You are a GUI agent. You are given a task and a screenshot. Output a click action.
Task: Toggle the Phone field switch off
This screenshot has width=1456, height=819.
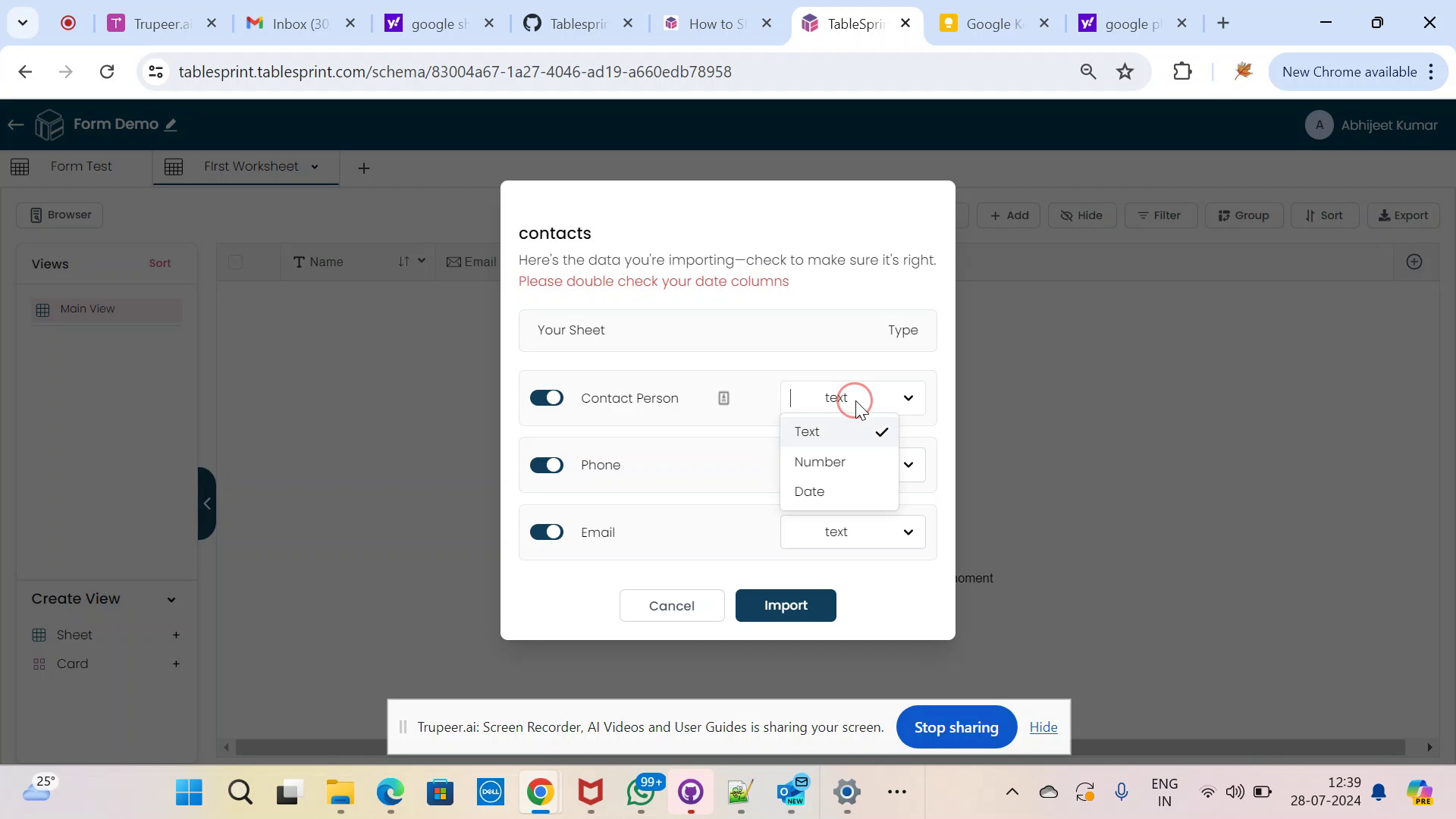(x=547, y=465)
